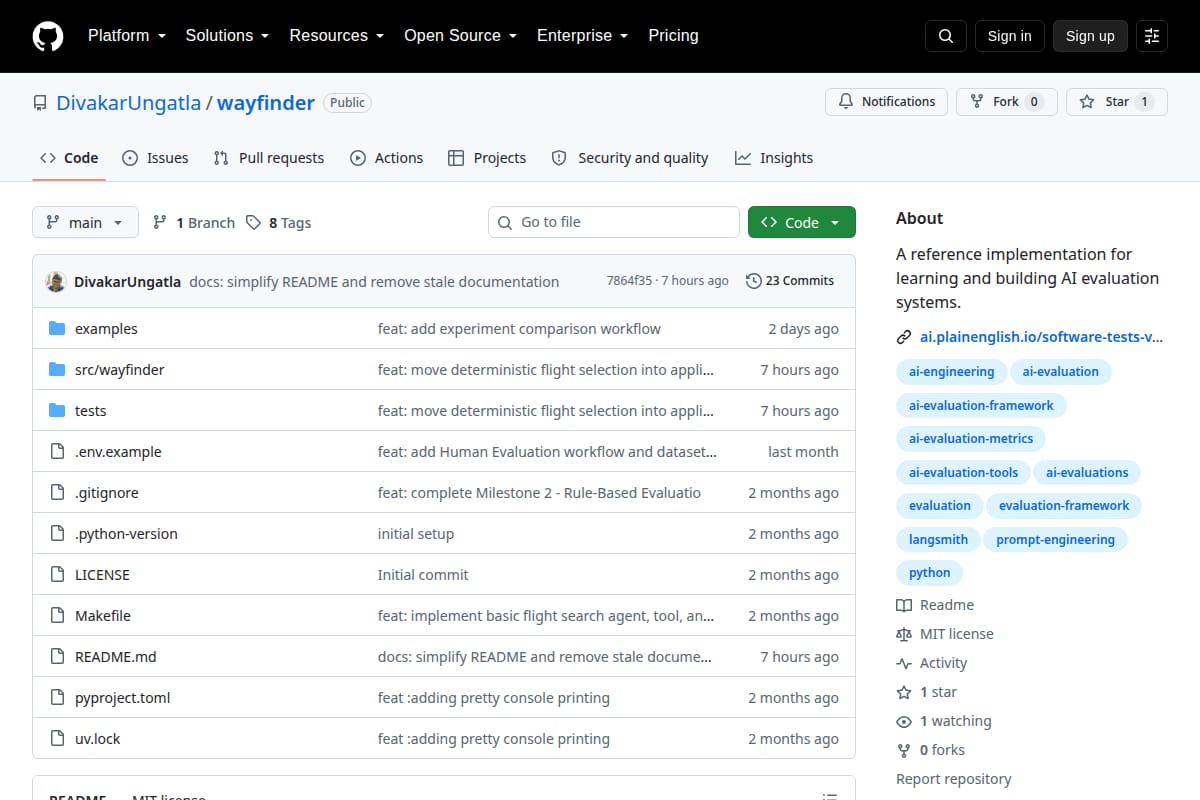Click the ai-evaluation-metrics topic tag
The width and height of the screenshot is (1200, 800).
pos(971,439)
